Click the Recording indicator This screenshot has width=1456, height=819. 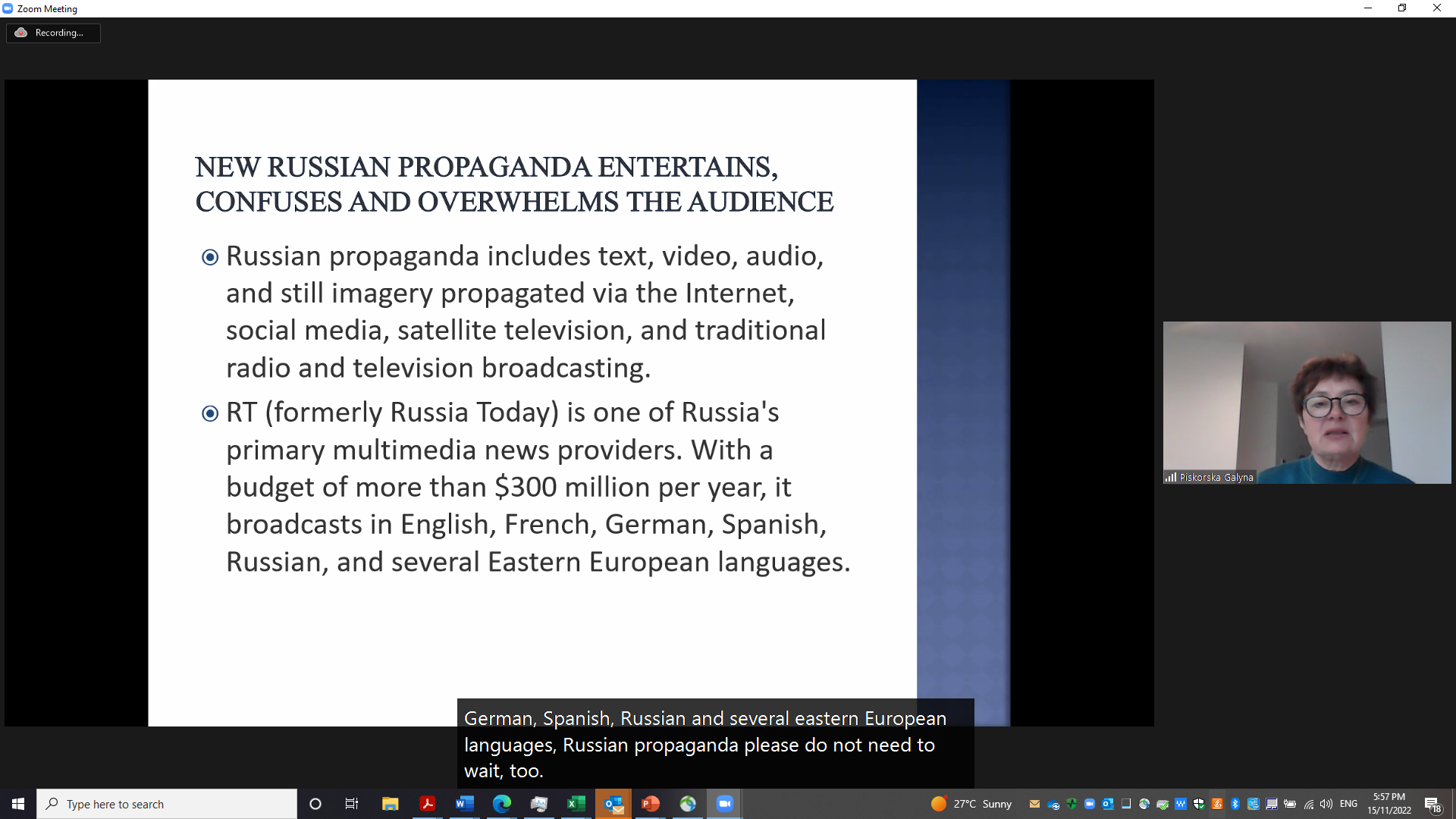(x=53, y=33)
